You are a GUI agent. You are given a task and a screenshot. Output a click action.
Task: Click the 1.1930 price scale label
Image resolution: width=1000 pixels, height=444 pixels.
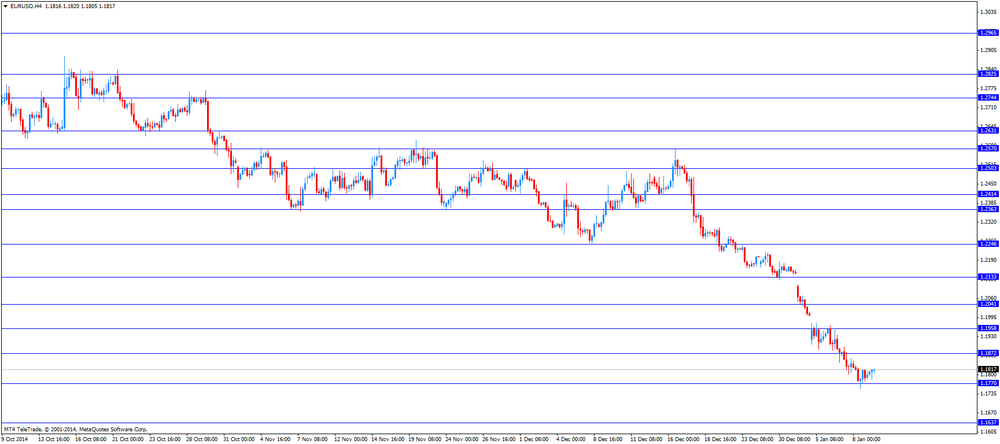(988, 336)
